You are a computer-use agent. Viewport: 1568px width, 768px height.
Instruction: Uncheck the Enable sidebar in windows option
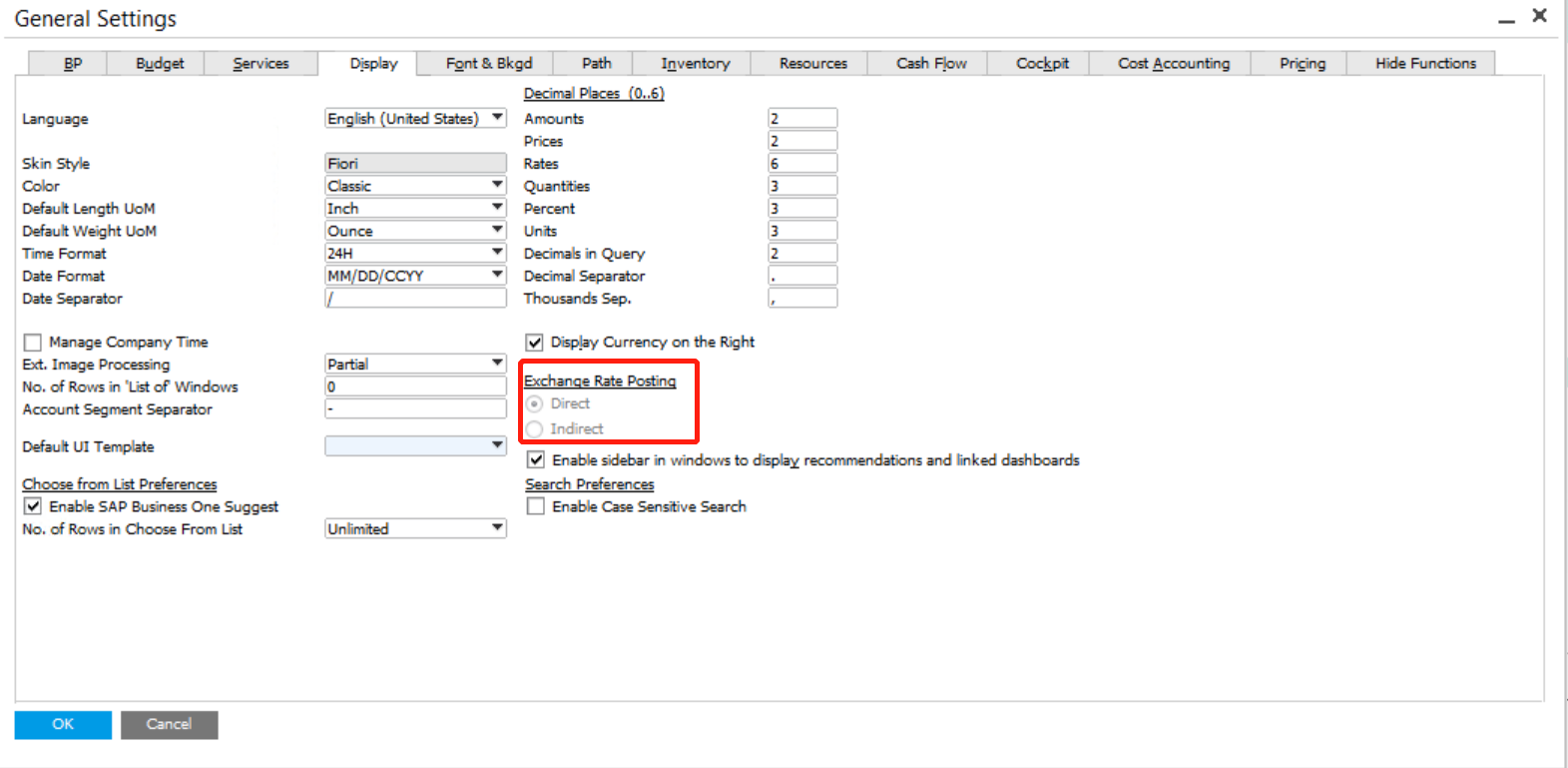[x=536, y=459]
